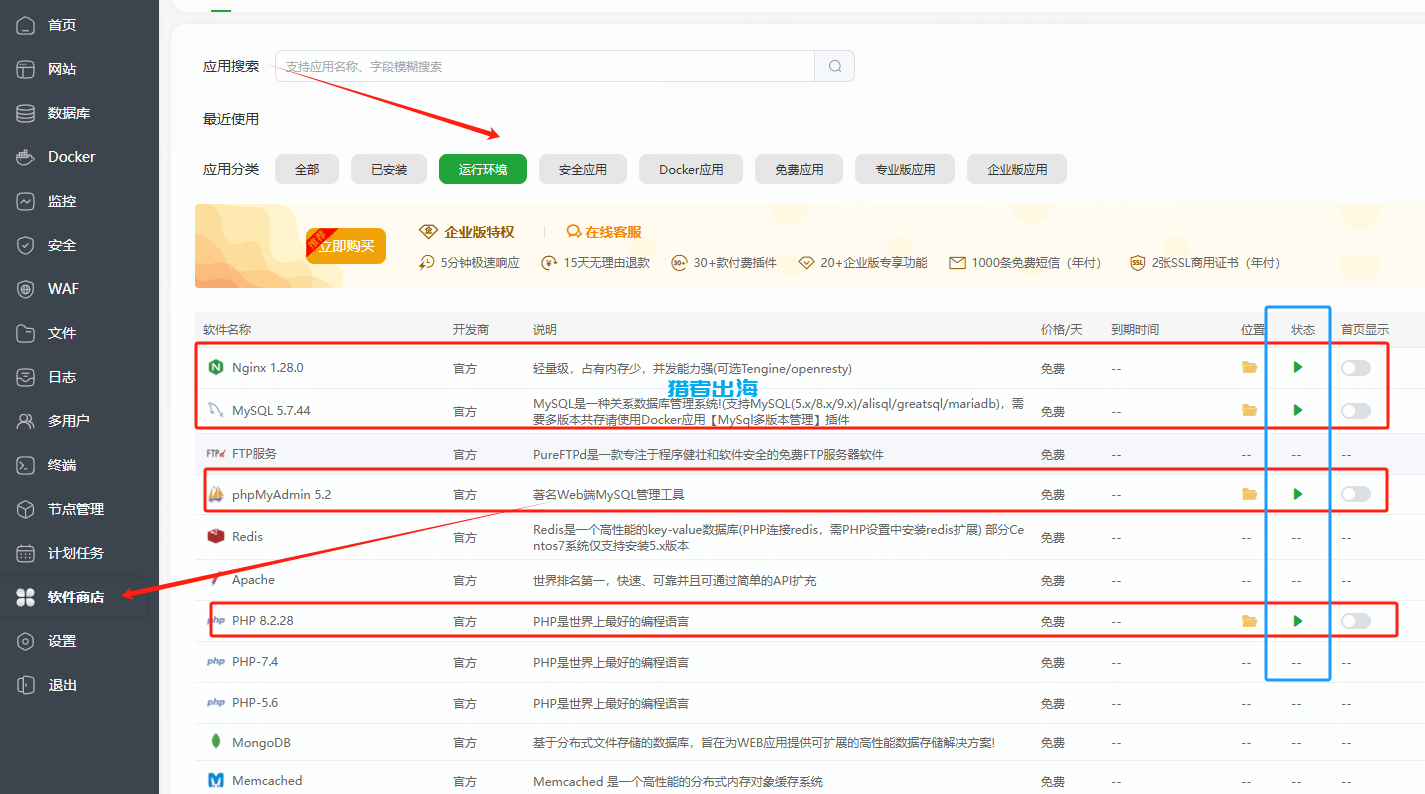Click the search magnifier button
The width and height of the screenshot is (1425, 794).
(x=835, y=66)
